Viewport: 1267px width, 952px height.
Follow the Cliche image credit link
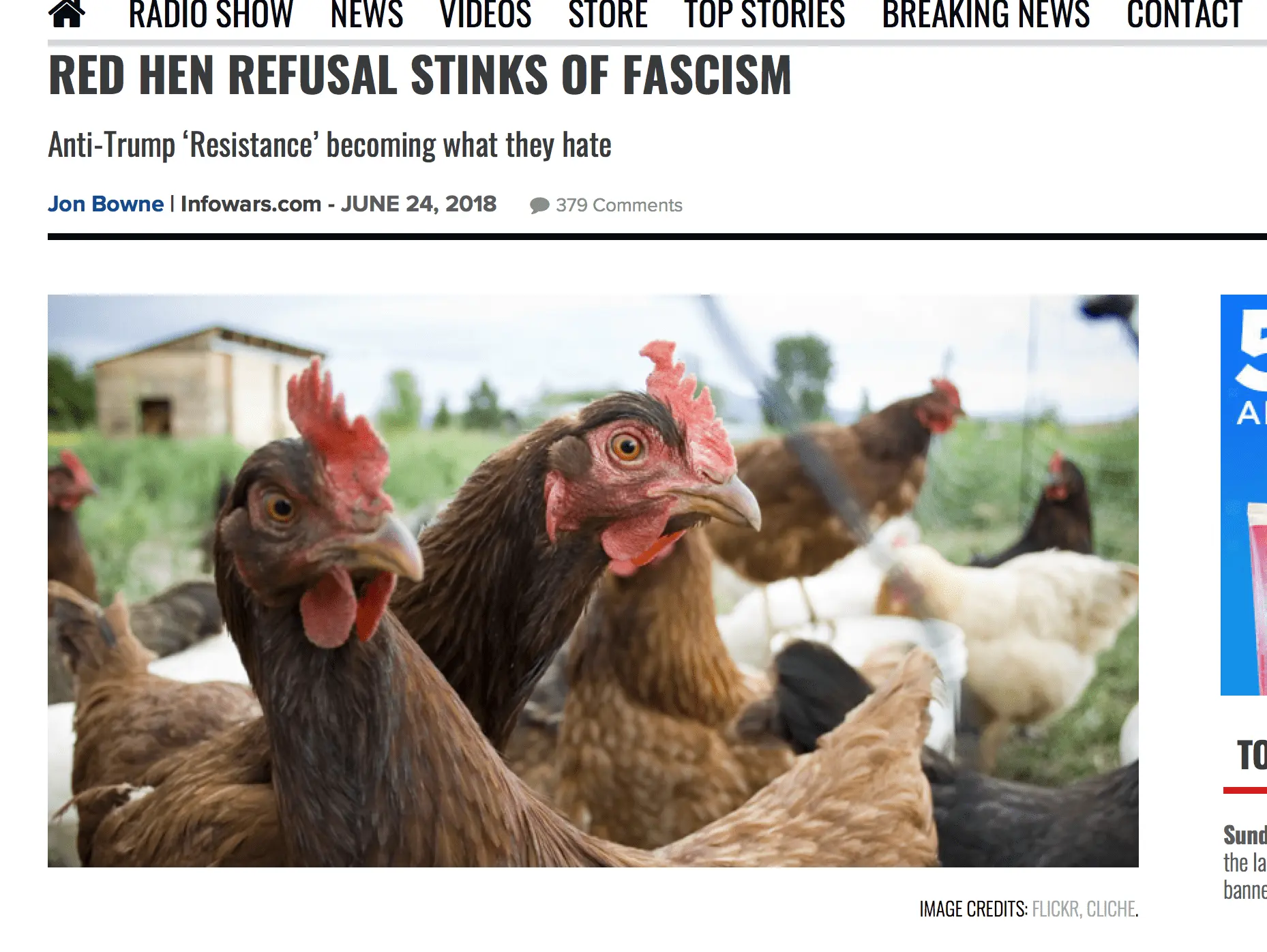[x=1111, y=909]
